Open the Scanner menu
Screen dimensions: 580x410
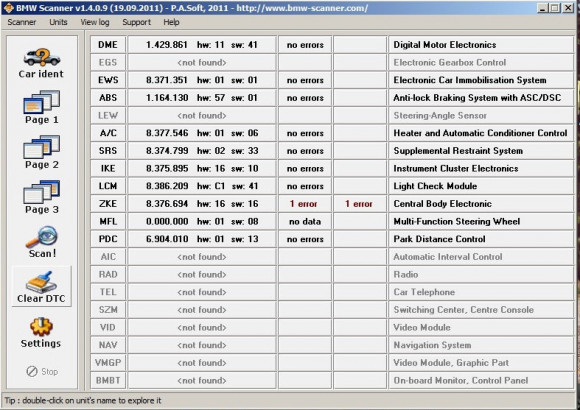[22, 22]
